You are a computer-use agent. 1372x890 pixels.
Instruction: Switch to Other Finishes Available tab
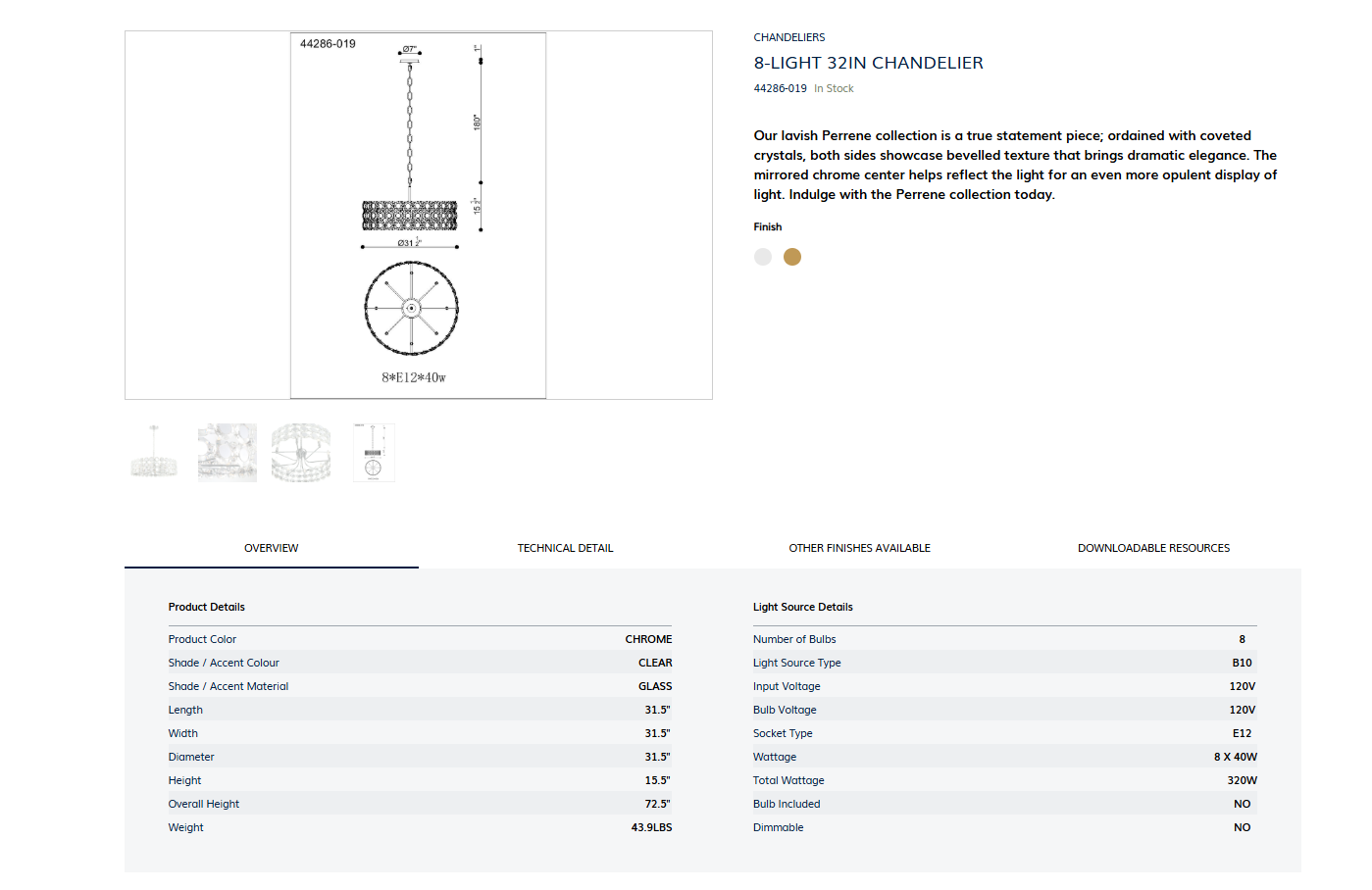tap(859, 548)
